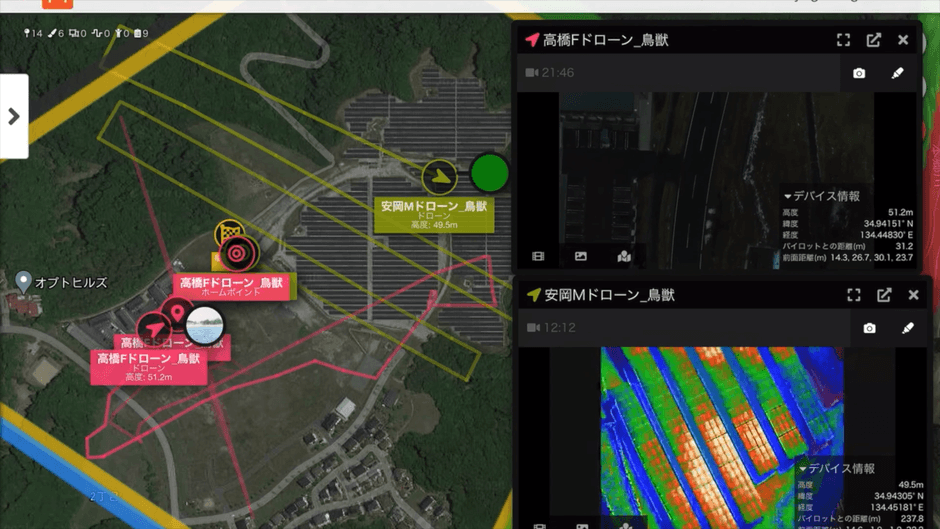940x529 pixels.
Task: Open the round photo thumbnail on map
Action: tap(204, 324)
